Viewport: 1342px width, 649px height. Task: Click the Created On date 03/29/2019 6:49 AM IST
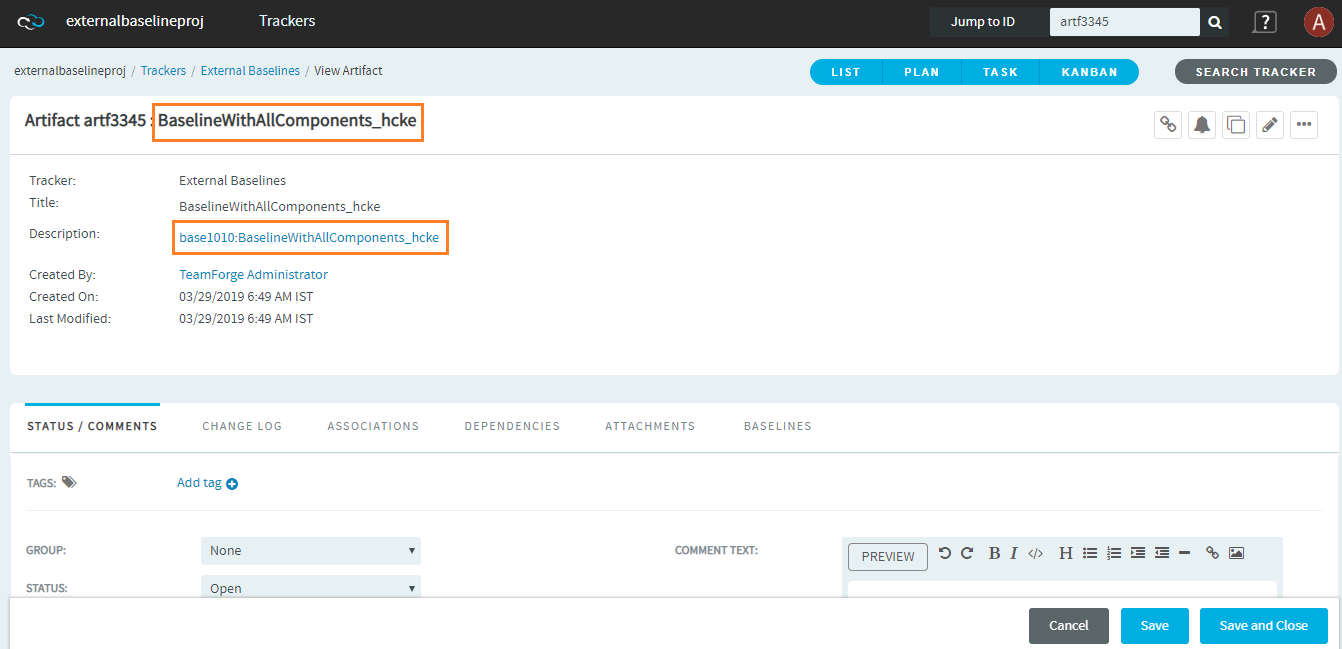[246, 297]
